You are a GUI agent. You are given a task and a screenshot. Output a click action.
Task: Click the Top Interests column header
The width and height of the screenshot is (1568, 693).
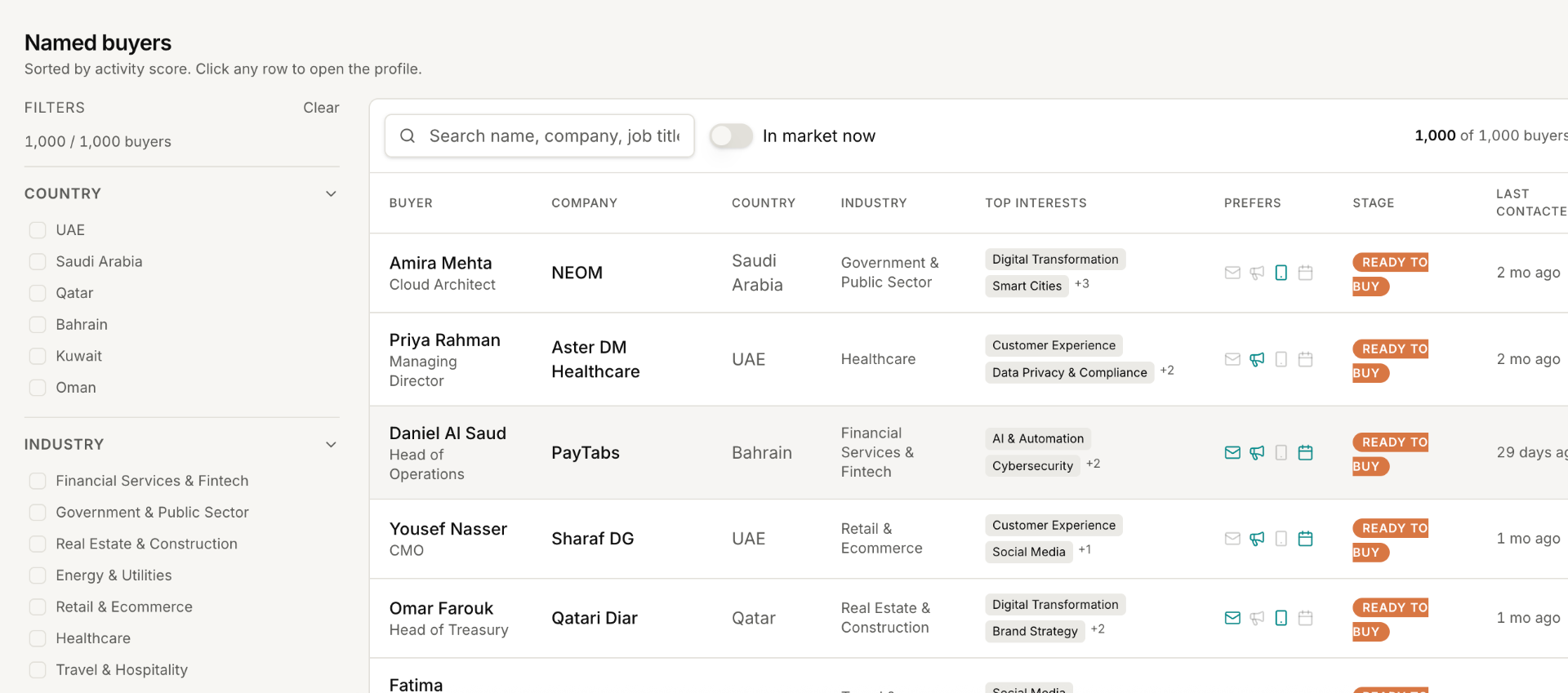click(1036, 202)
